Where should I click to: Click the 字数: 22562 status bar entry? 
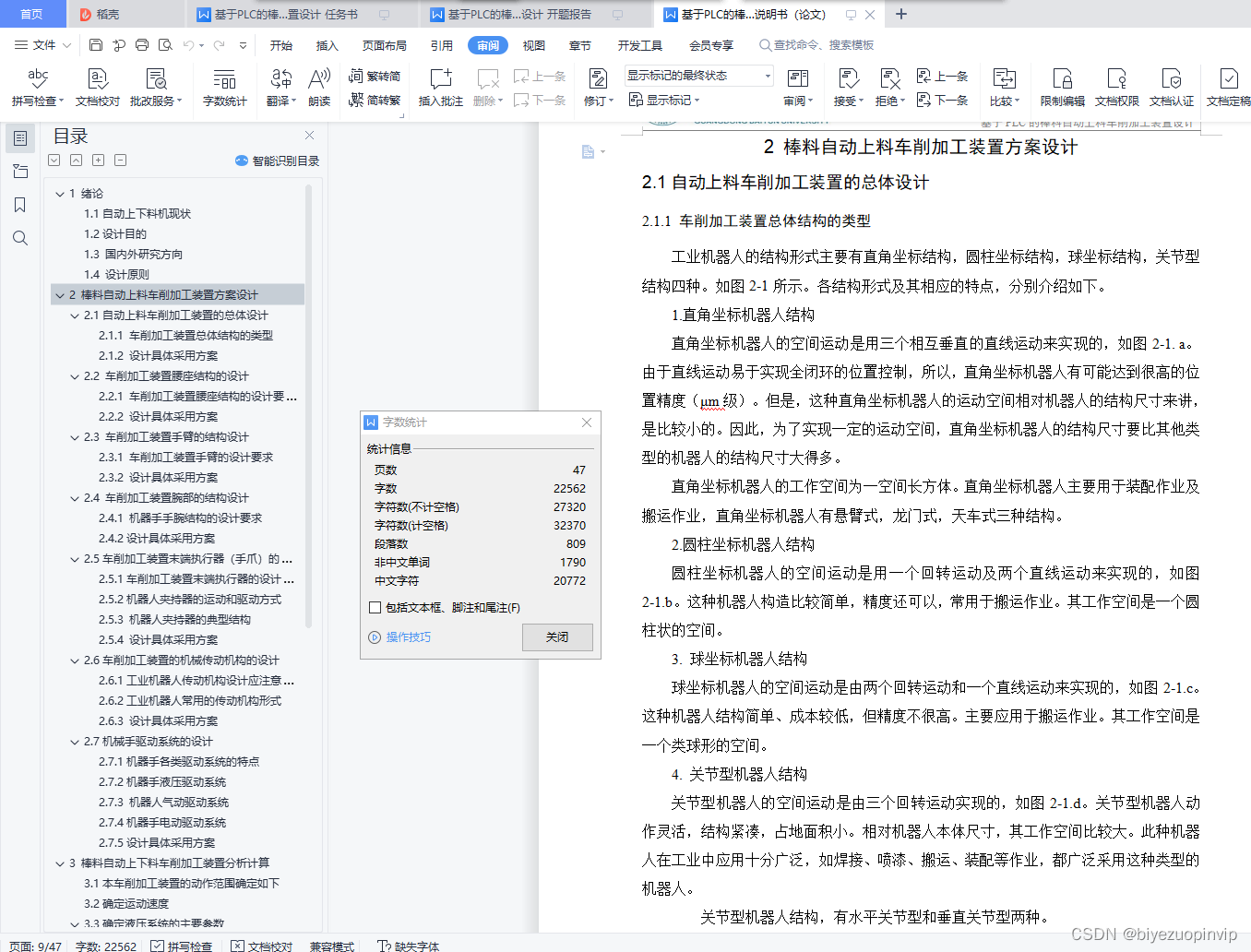(x=106, y=946)
